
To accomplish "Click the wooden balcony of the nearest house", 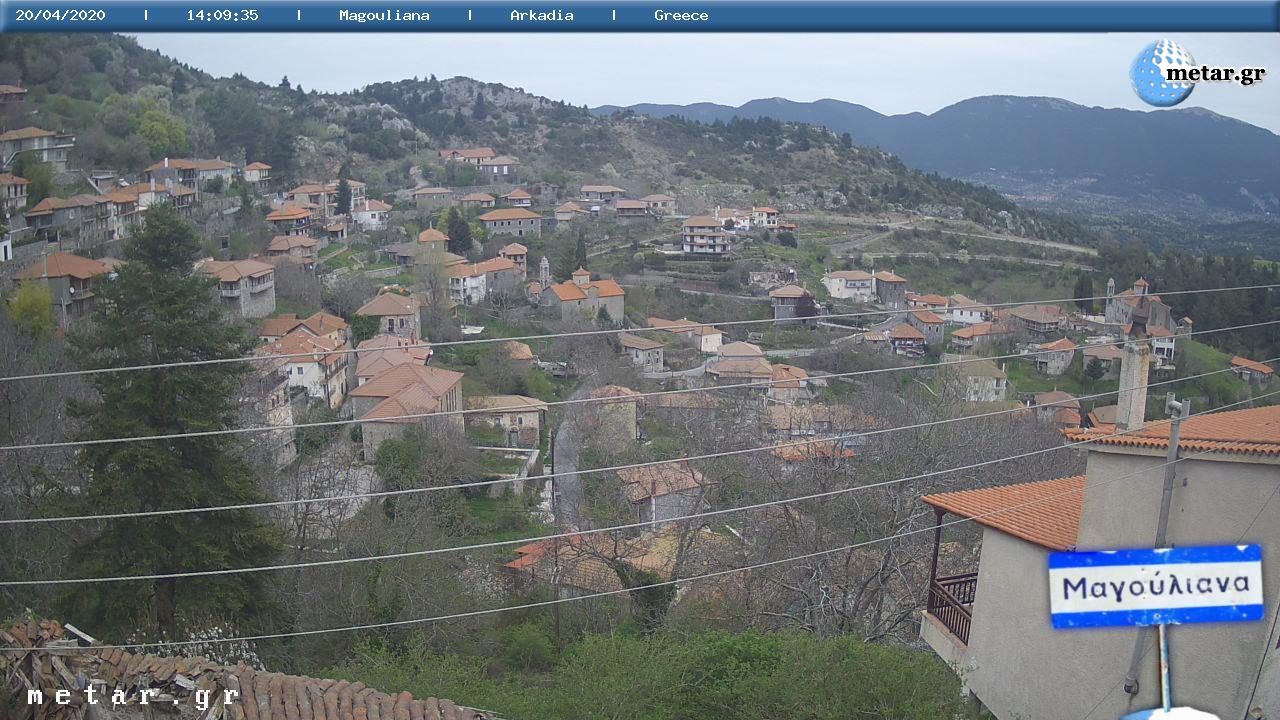I will [x=952, y=603].
